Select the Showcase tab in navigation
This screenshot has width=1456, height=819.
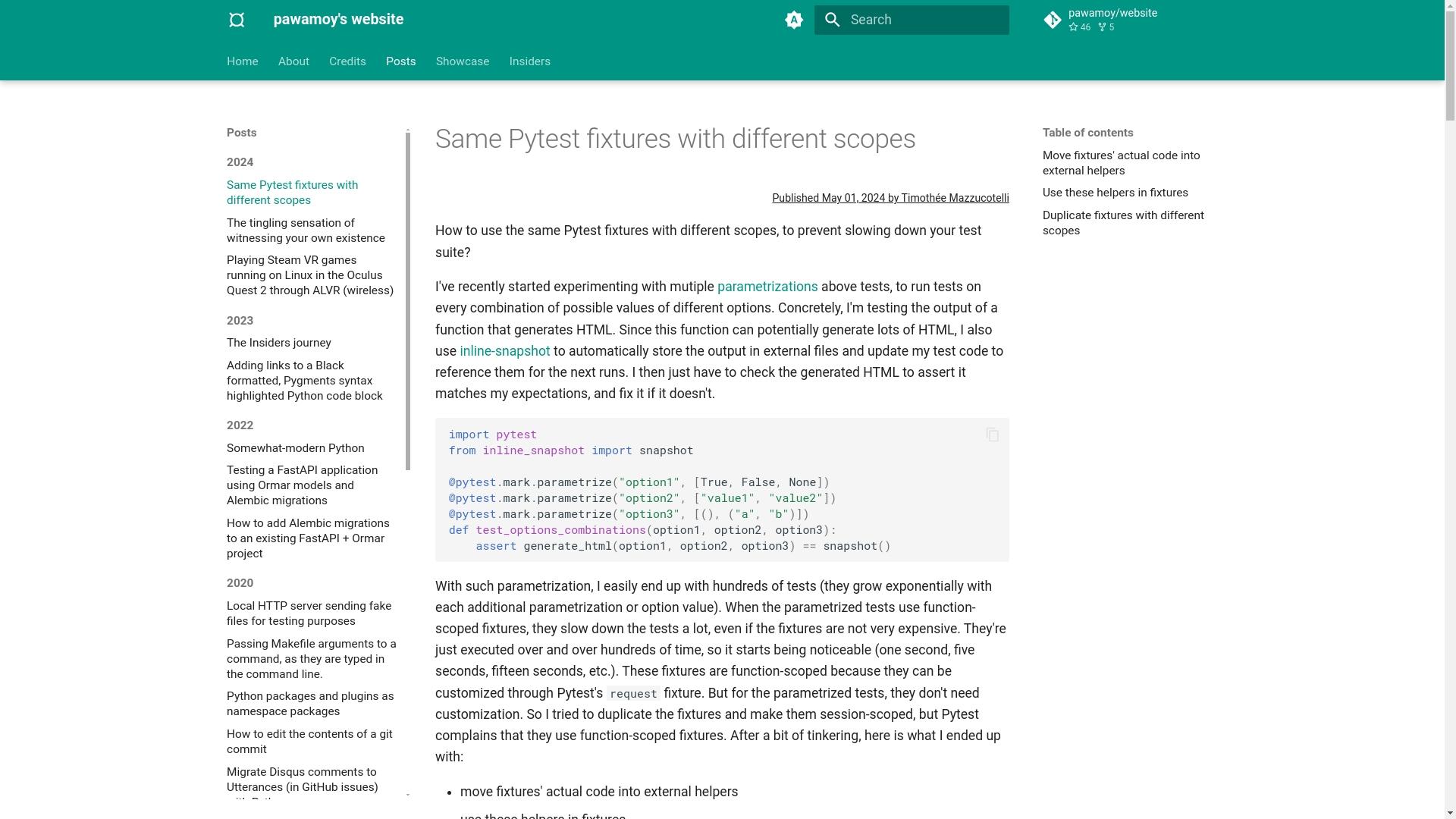coord(462,61)
